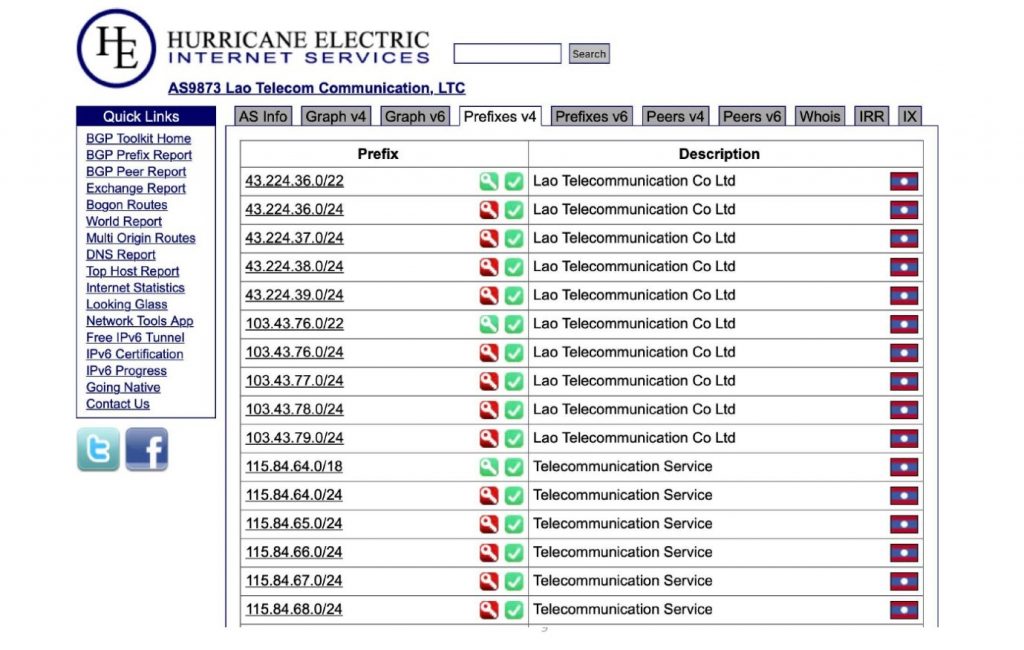The height and width of the screenshot is (650, 1024).
Task: Open IPv6 Certification link
Action: (x=135, y=354)
